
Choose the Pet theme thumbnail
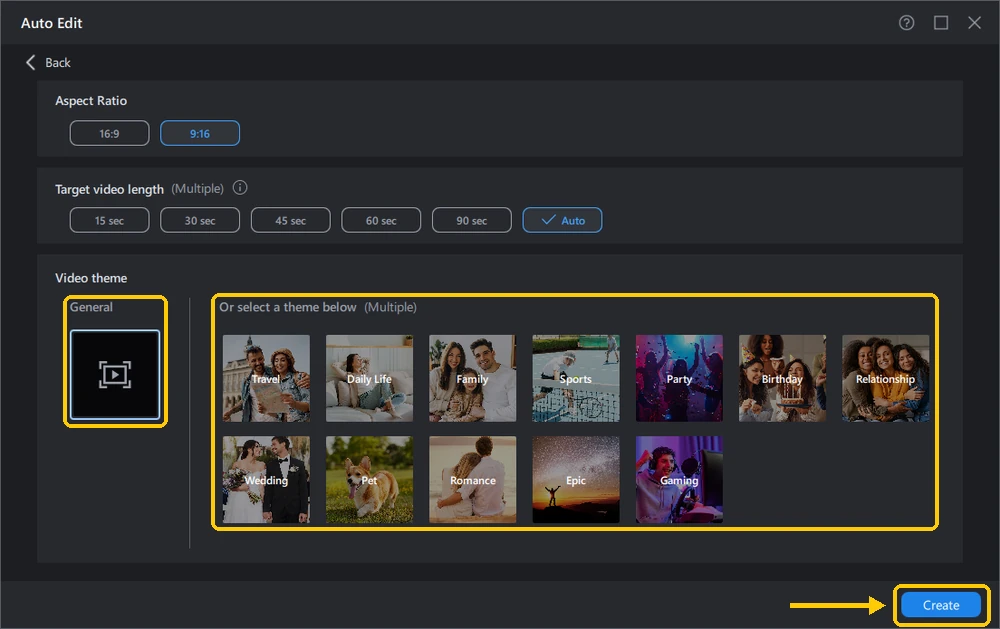(x=369, y=480)
